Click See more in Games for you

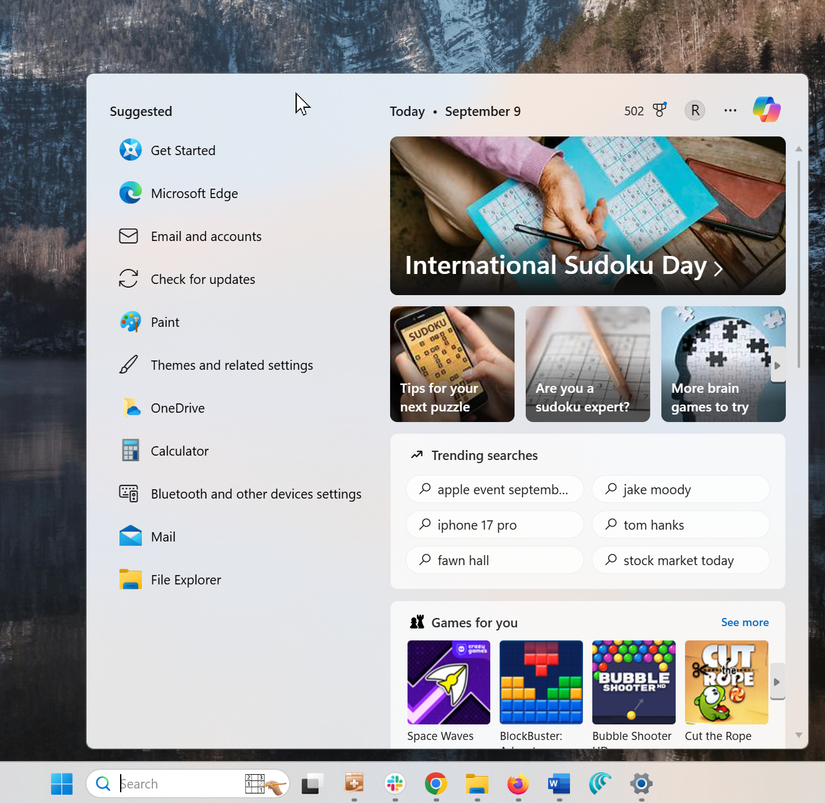pyautogui.click(x=744, y=622)
